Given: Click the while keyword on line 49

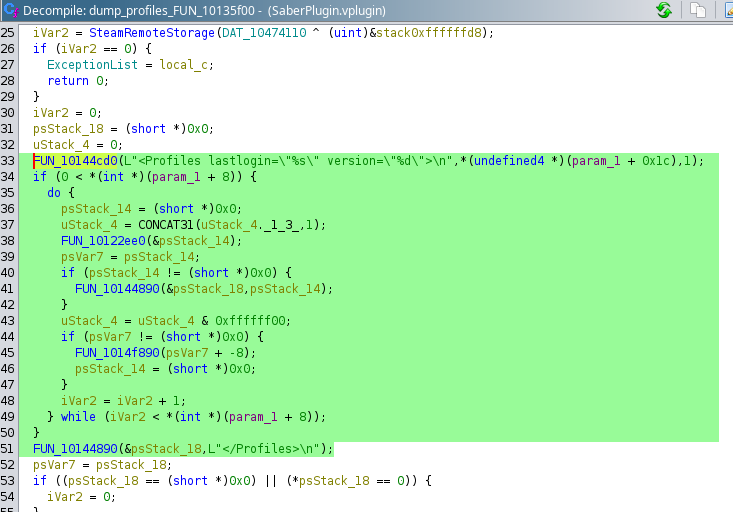Looking at the screenshot, I should (78, 417).
